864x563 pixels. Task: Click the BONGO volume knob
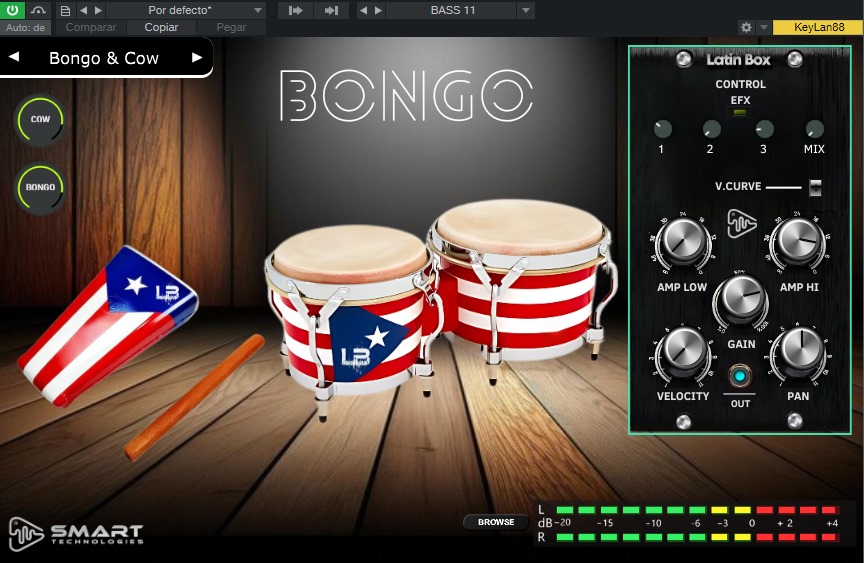pyautogui.click(x=40, y=188)
